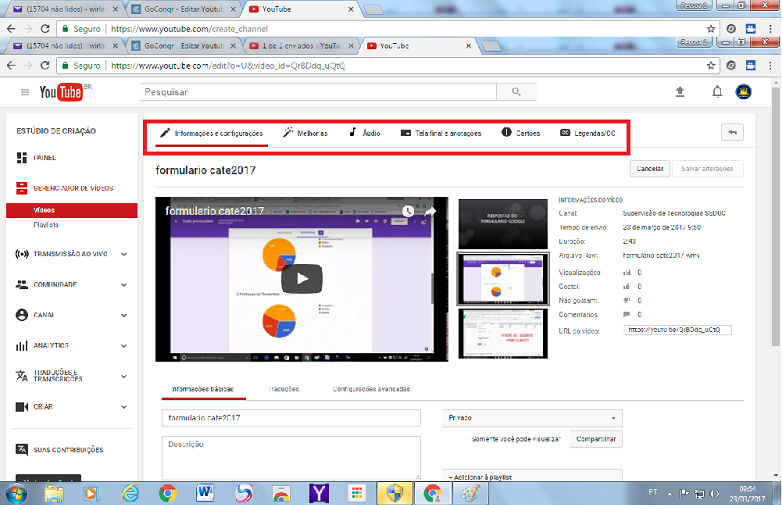Open the Privado privacy dropdown

click(532, 418)
